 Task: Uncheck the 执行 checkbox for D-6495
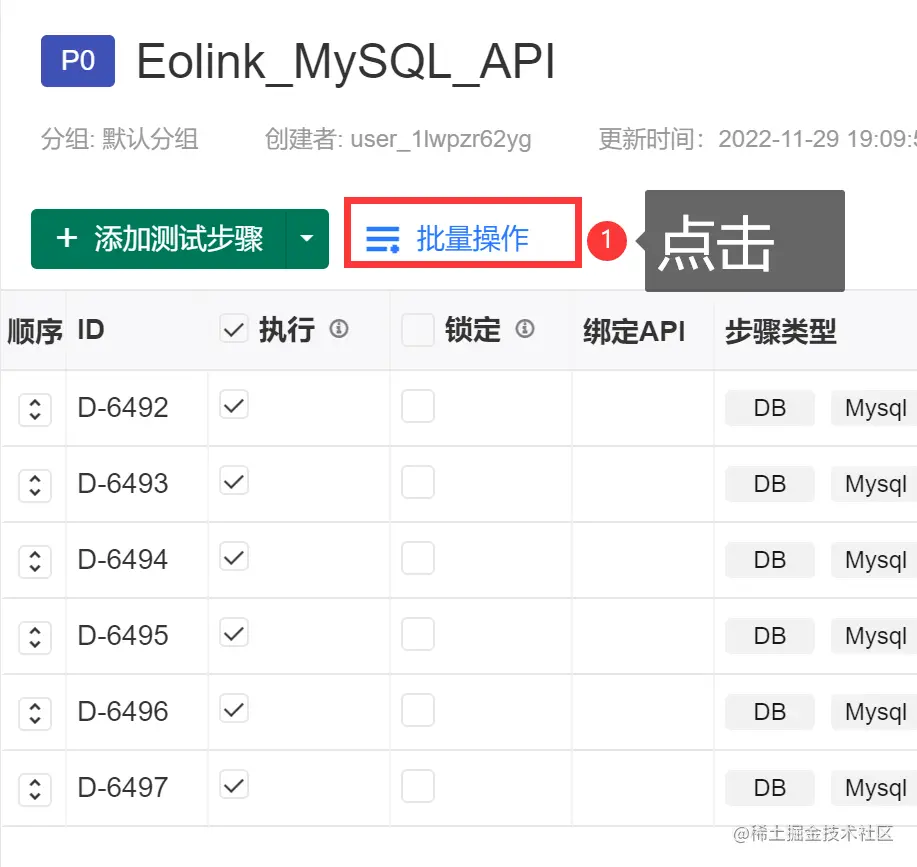click(234, 633)
